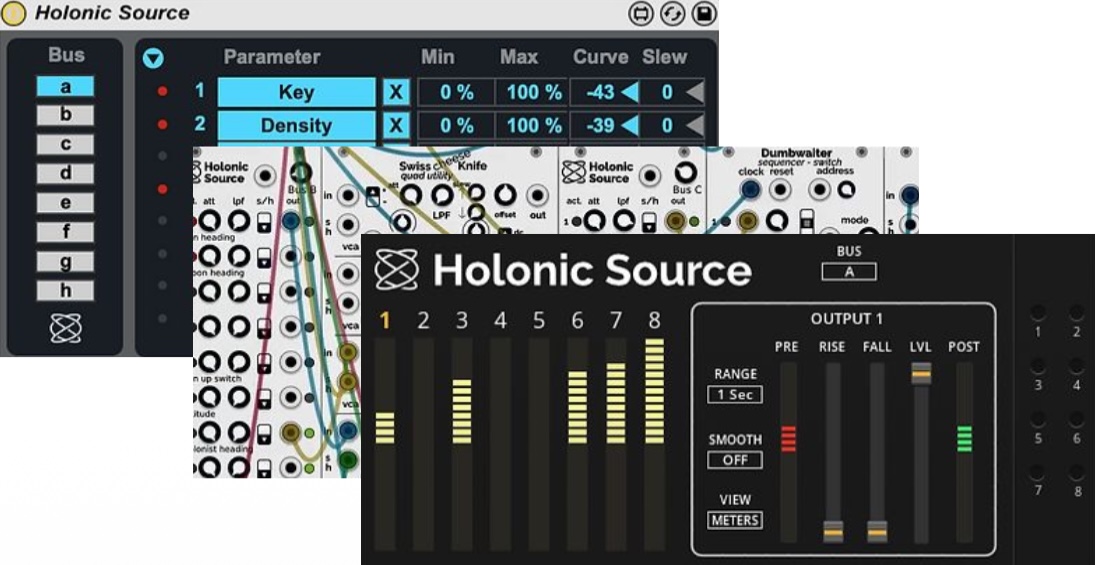Screen dimensions: 1096x565
Task: Click the Bus C selector knob
Action: pos(686,173)
